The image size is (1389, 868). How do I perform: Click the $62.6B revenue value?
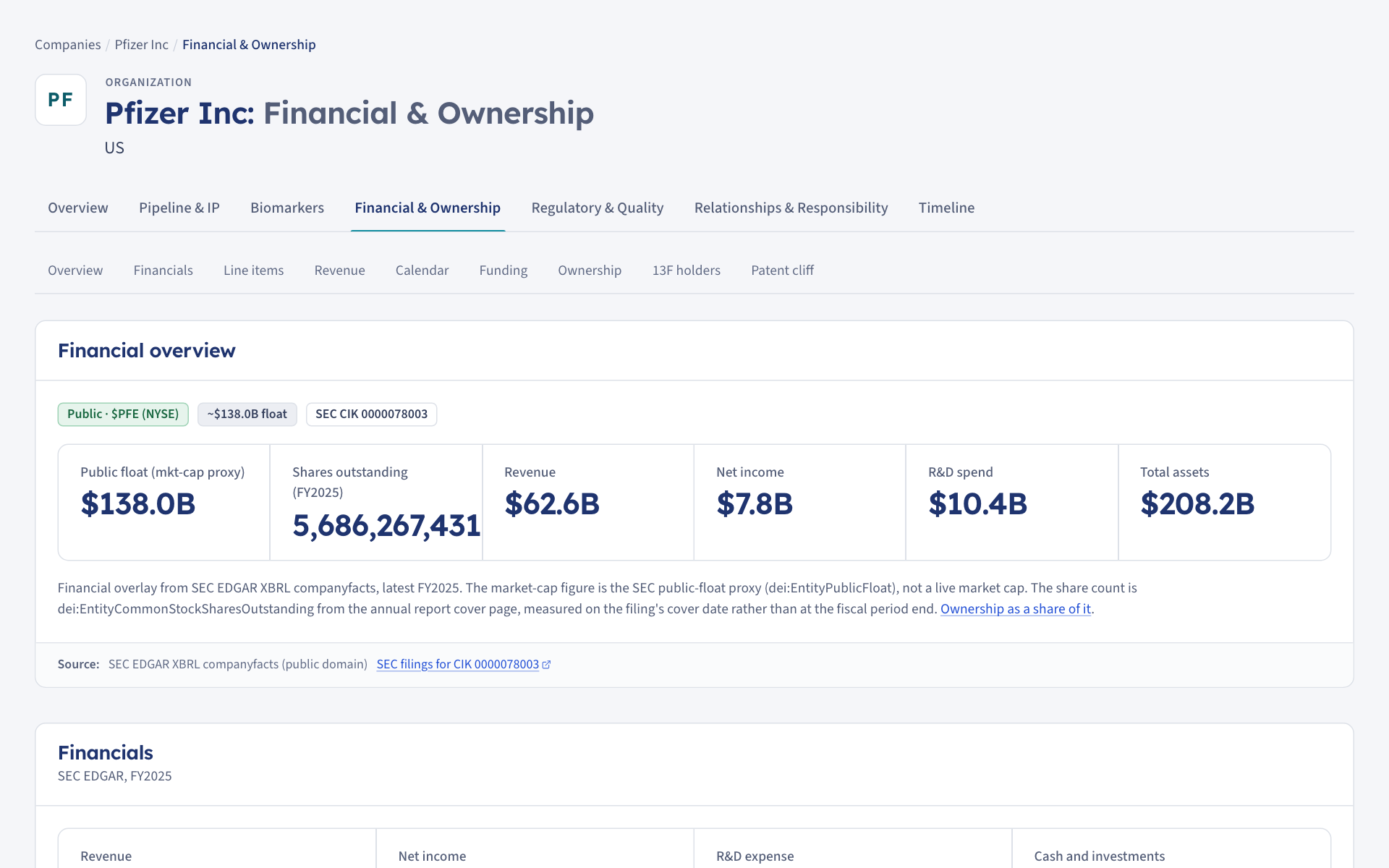click(552, 504)
